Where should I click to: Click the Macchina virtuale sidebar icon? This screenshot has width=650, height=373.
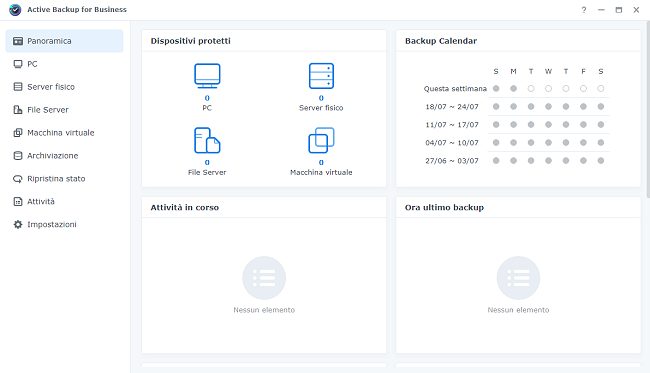(x=18, y=133)
